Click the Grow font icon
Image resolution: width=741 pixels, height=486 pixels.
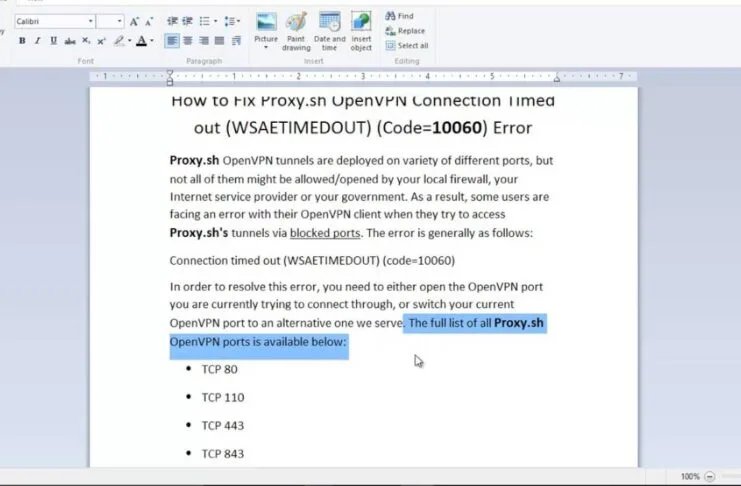tap(134, 21)
